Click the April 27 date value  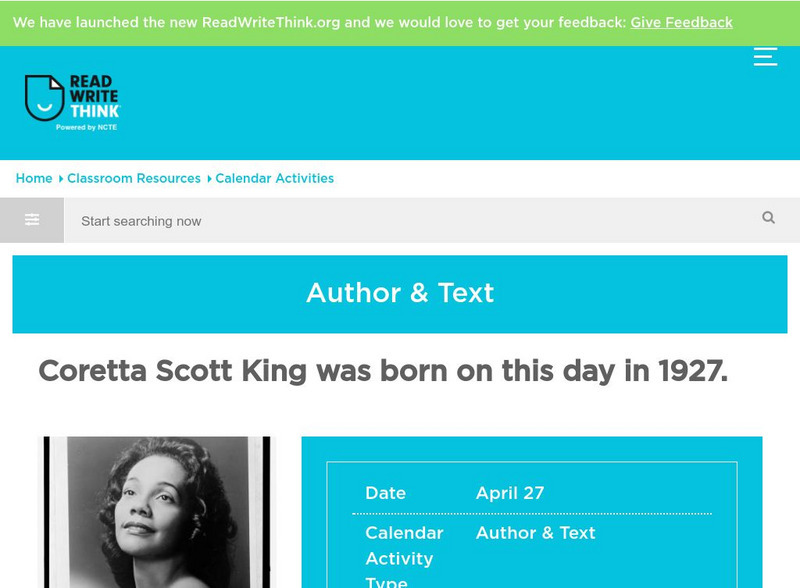(x=510, y=493)
